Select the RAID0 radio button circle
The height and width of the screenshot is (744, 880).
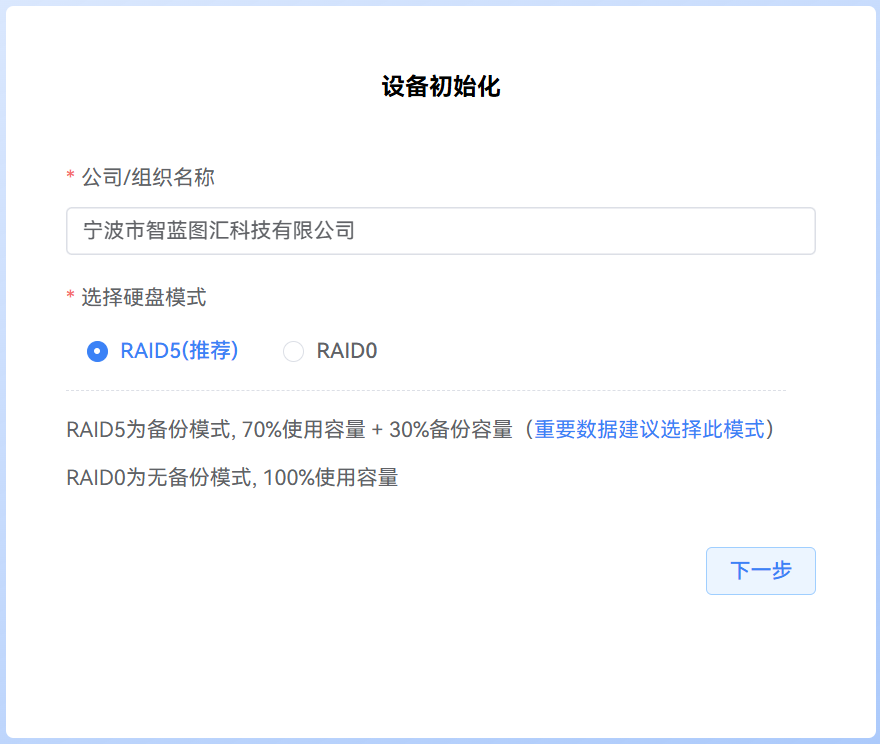point(293,351)
